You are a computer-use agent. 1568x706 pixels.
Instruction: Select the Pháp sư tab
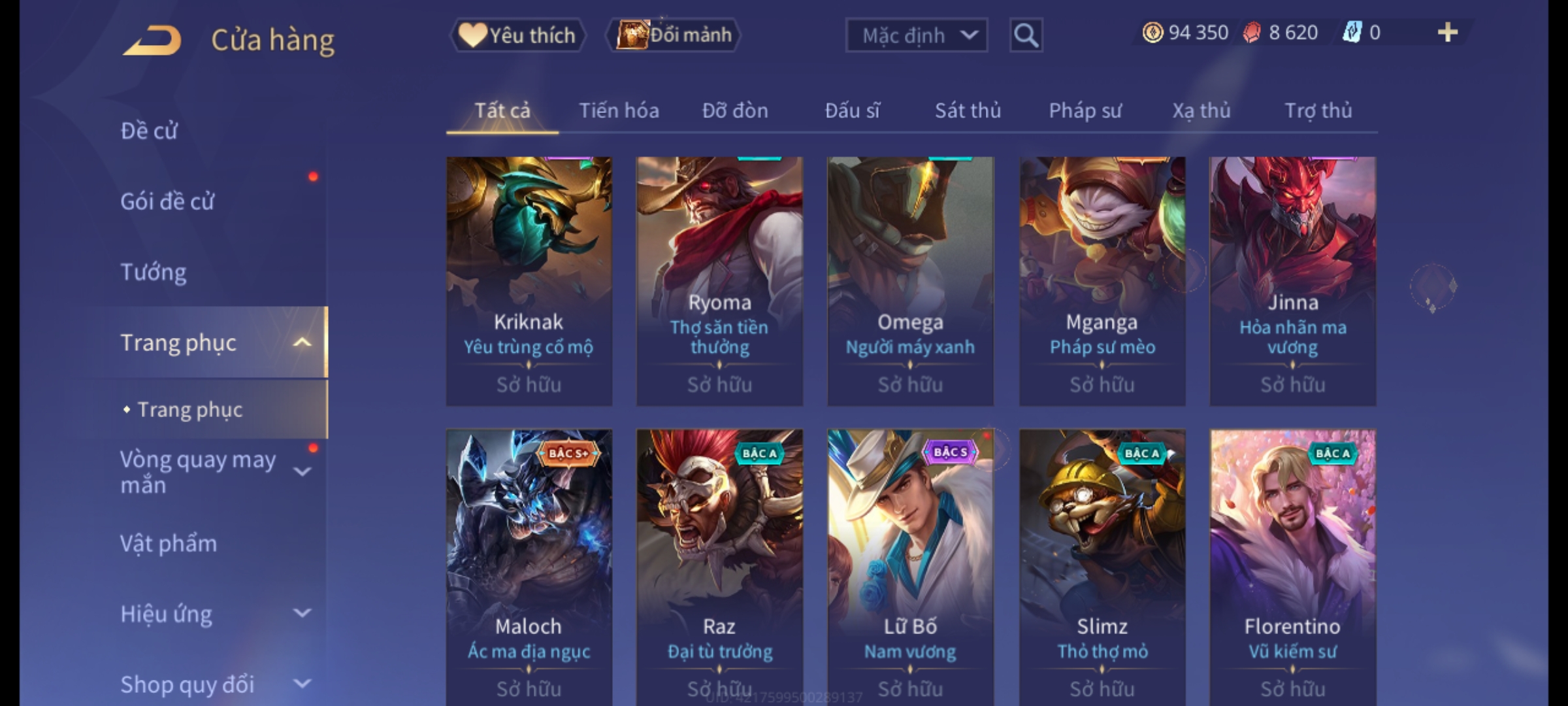[x=1085, y=110]
